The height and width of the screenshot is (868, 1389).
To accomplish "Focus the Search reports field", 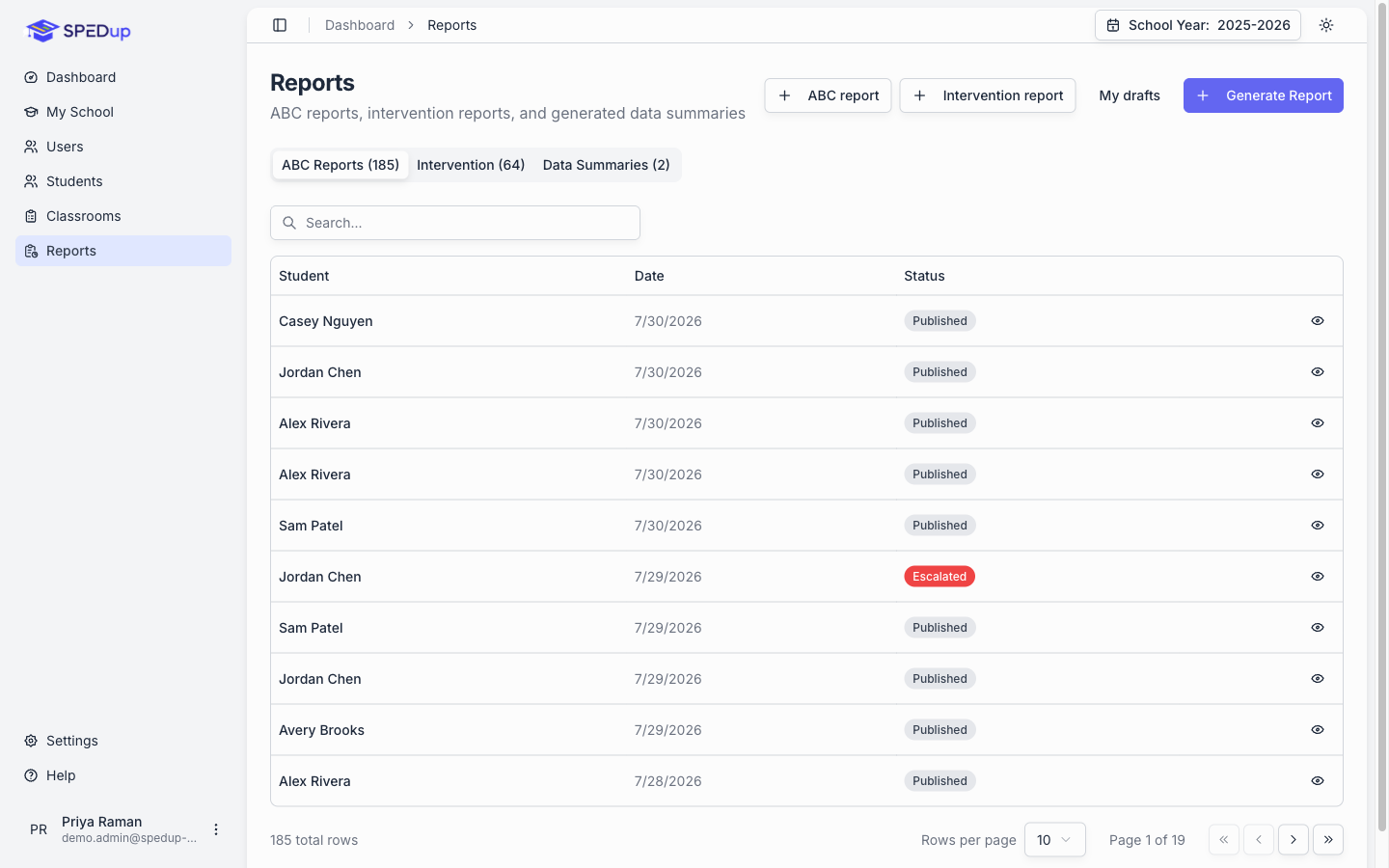I will pyautogui.click(x=455, y=223).
